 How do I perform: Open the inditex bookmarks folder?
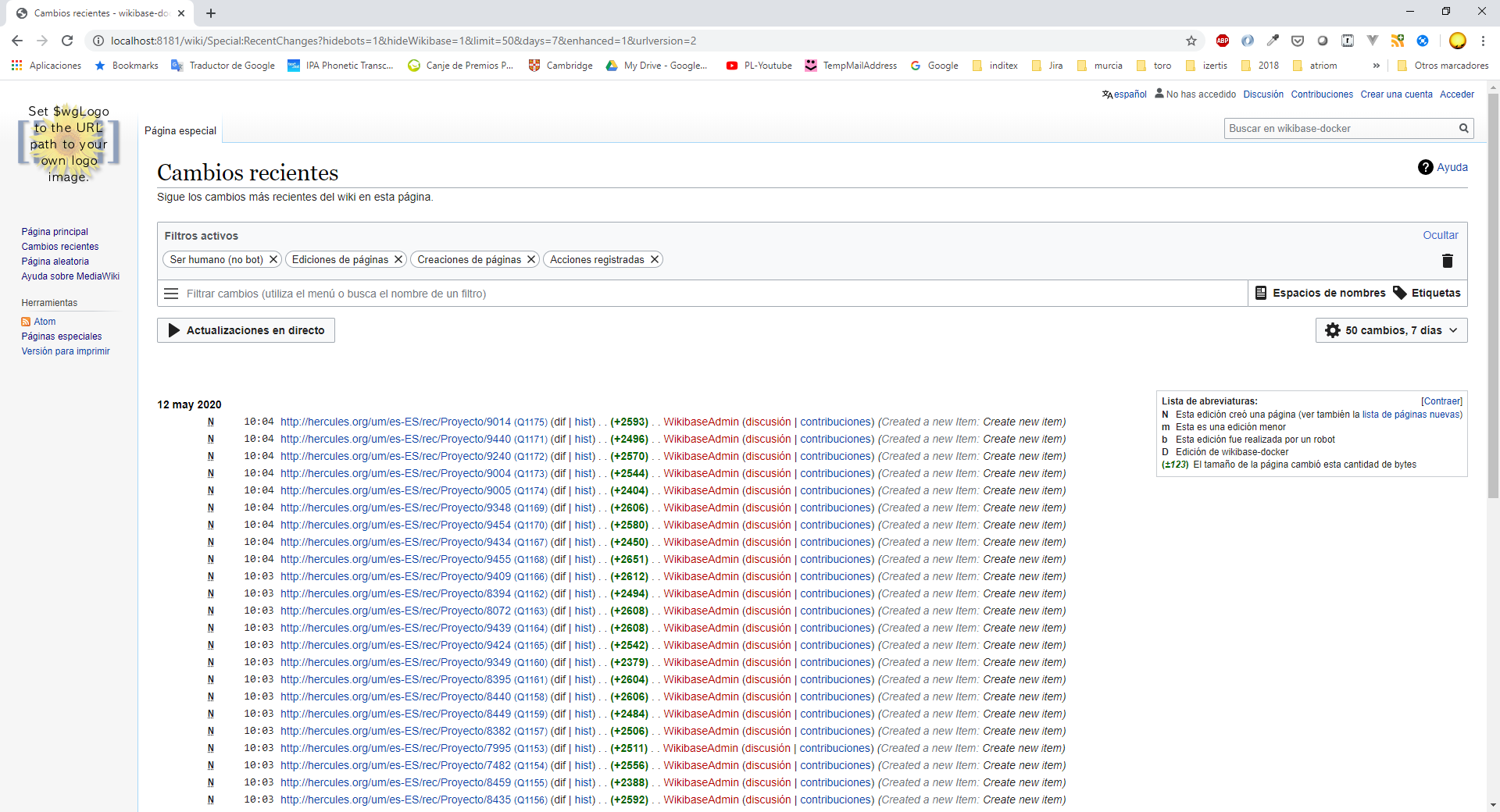click(995, 66)
